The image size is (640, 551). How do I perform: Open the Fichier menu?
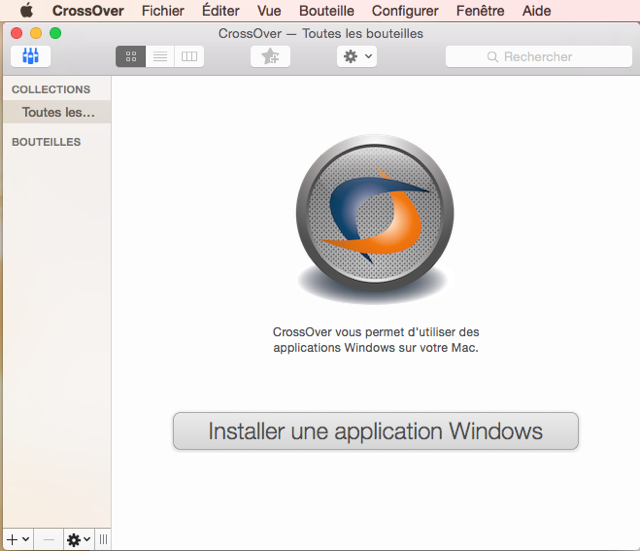click(163, 11)
